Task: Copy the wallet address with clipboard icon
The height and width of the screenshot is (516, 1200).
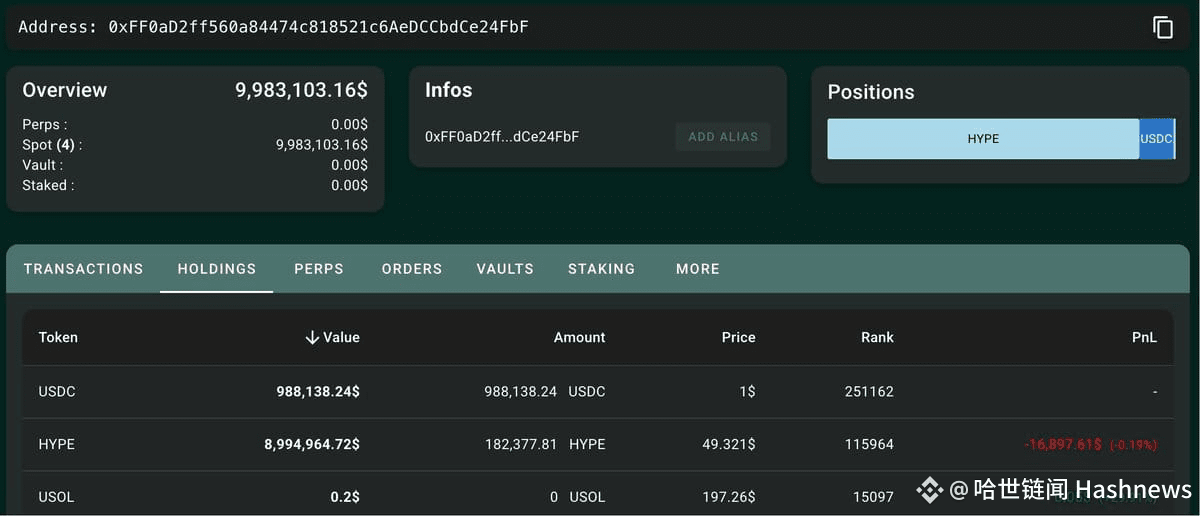Action: (x=1163, y=27)
